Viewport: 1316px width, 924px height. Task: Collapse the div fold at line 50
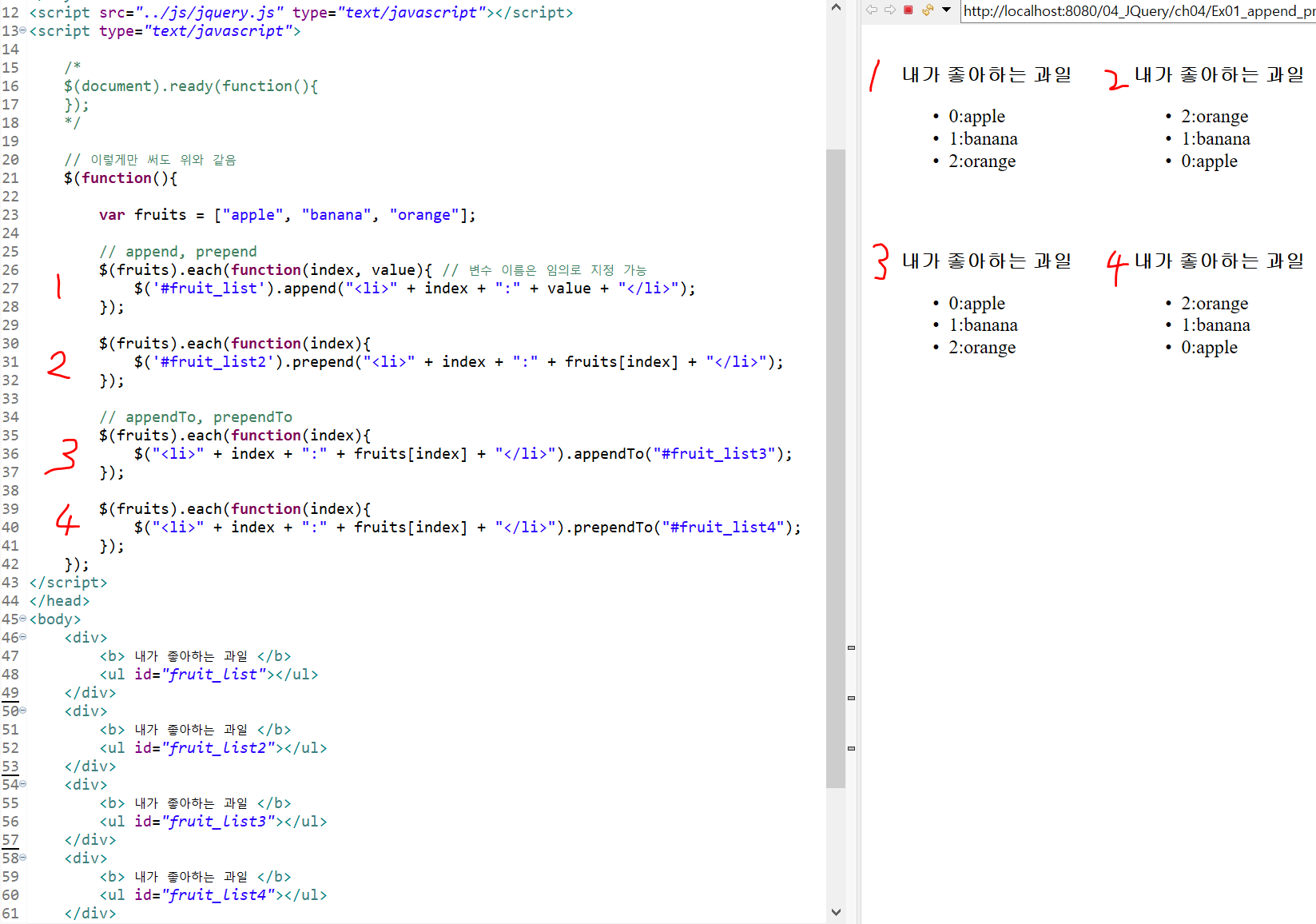[22, 711]
